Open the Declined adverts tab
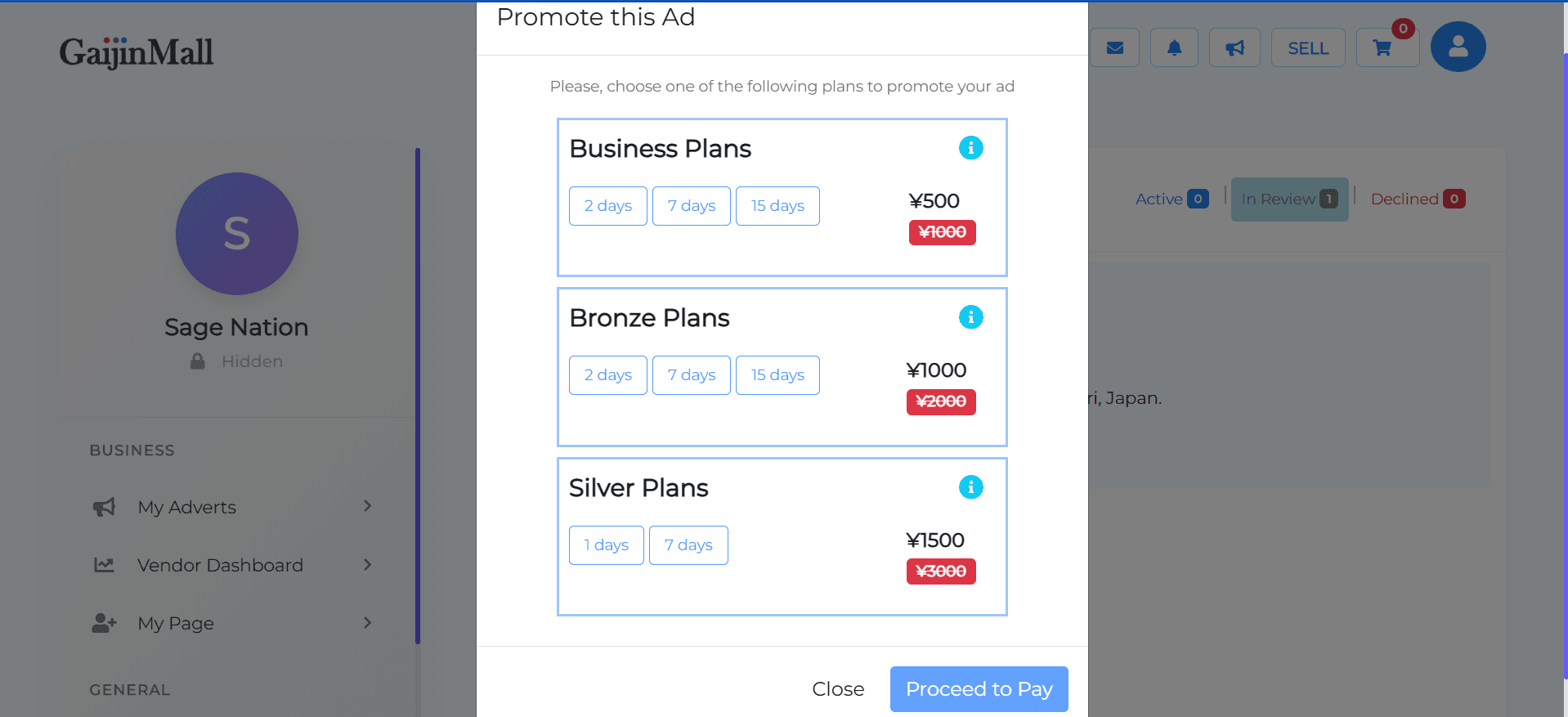This screenshot has height=717, width=1568. [x=1417, y=199]
